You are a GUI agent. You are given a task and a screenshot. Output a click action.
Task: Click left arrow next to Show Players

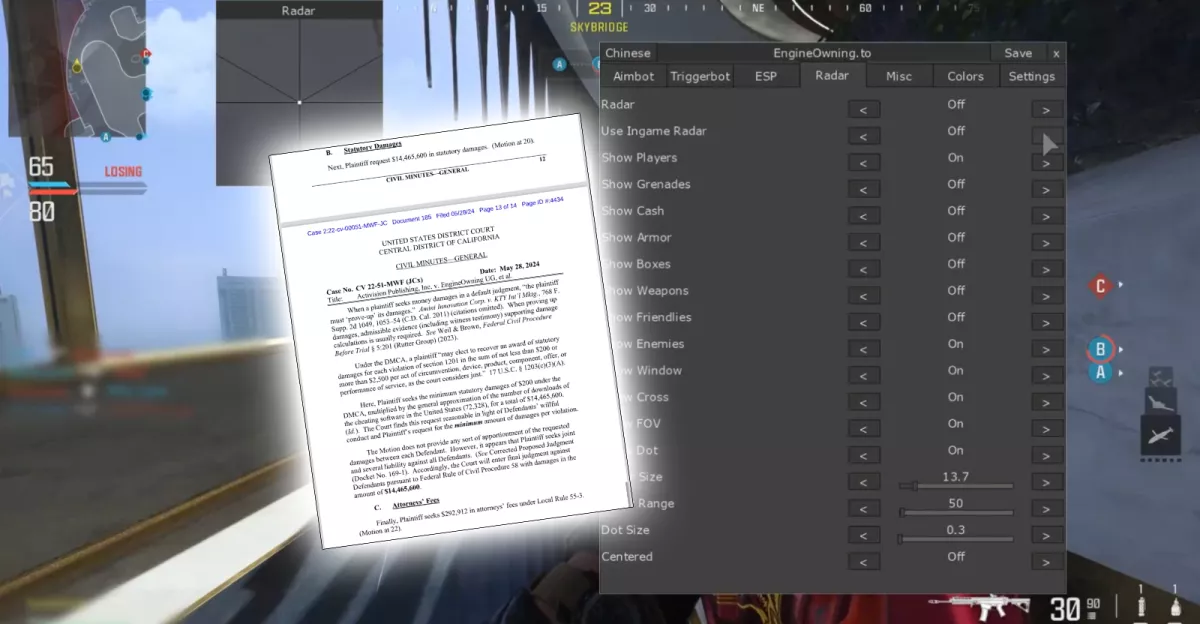pyautogui.click(x=864, y=163)
